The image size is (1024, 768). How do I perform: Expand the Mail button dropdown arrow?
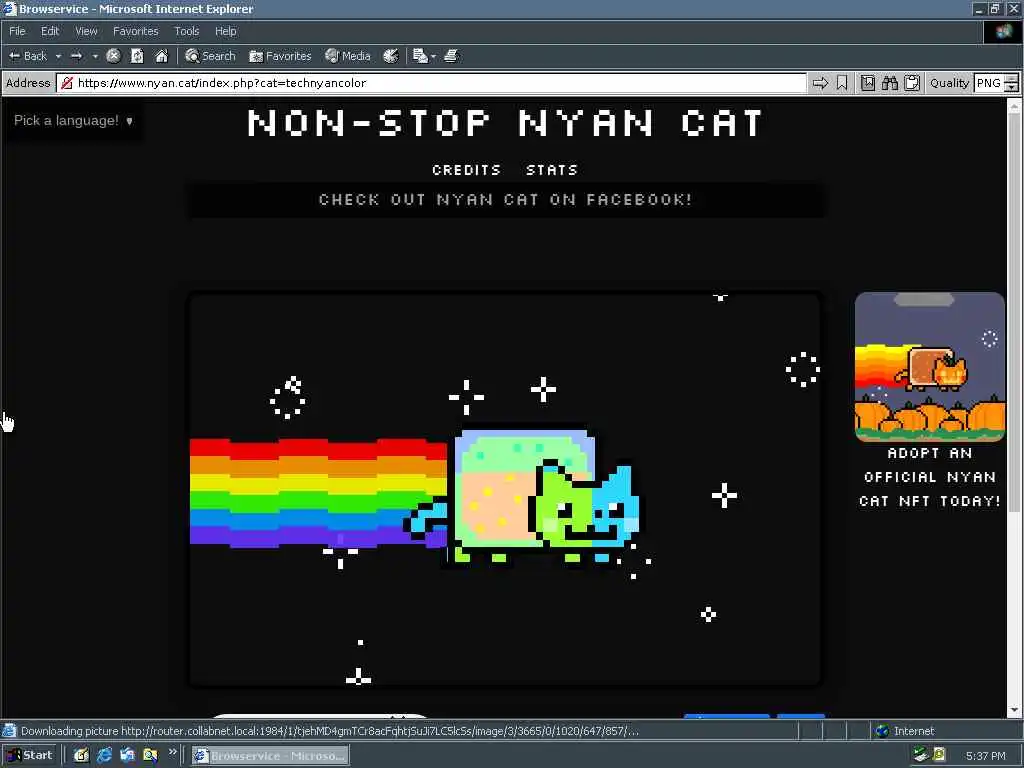pos(433,56)
